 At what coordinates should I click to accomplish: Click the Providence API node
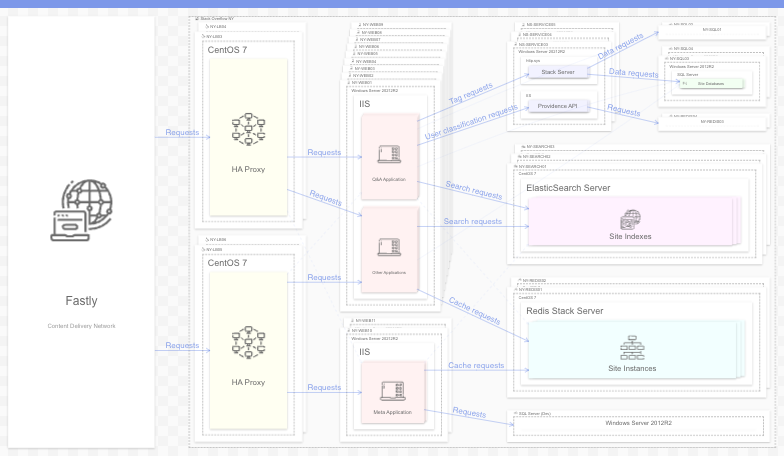tap(557, 106)
